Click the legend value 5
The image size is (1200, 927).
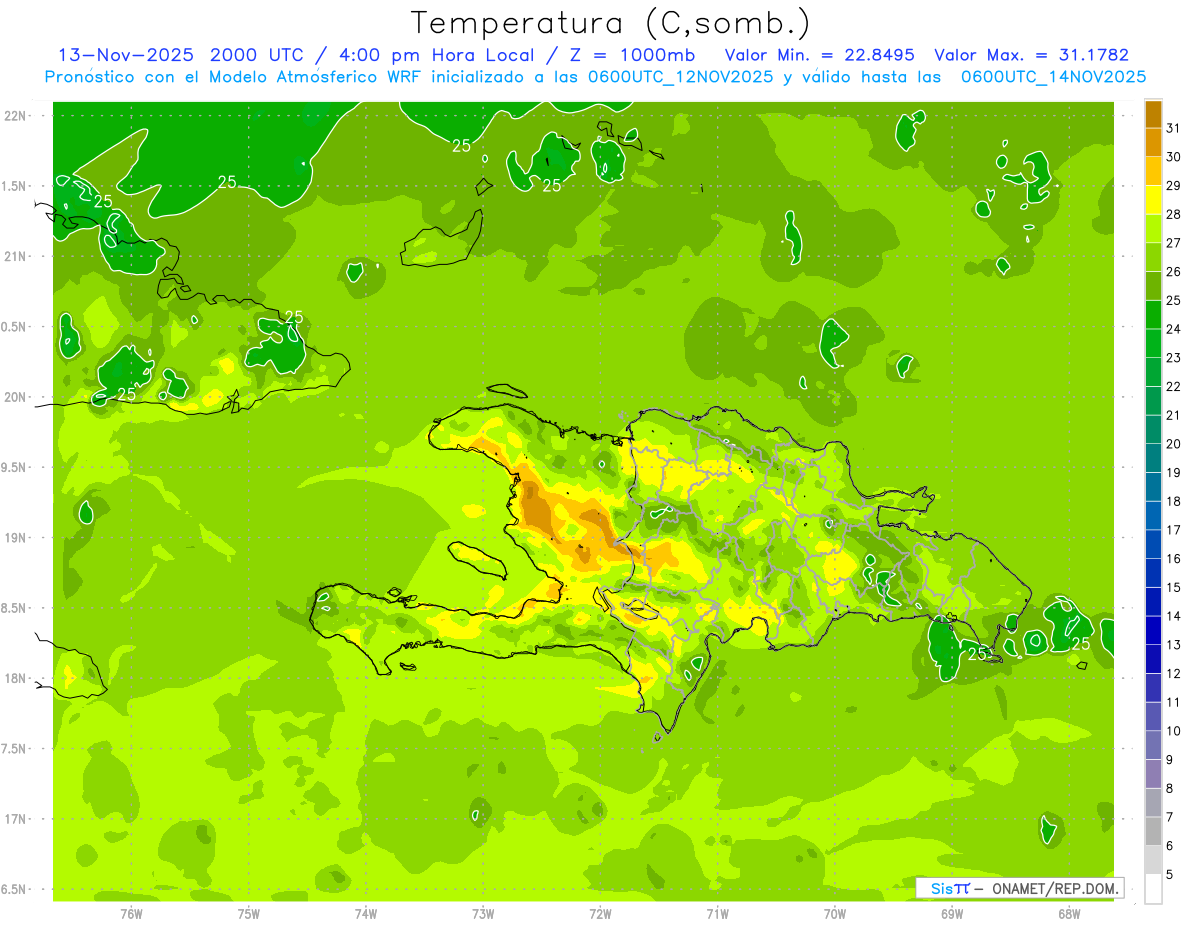[x=1170, y=875]
